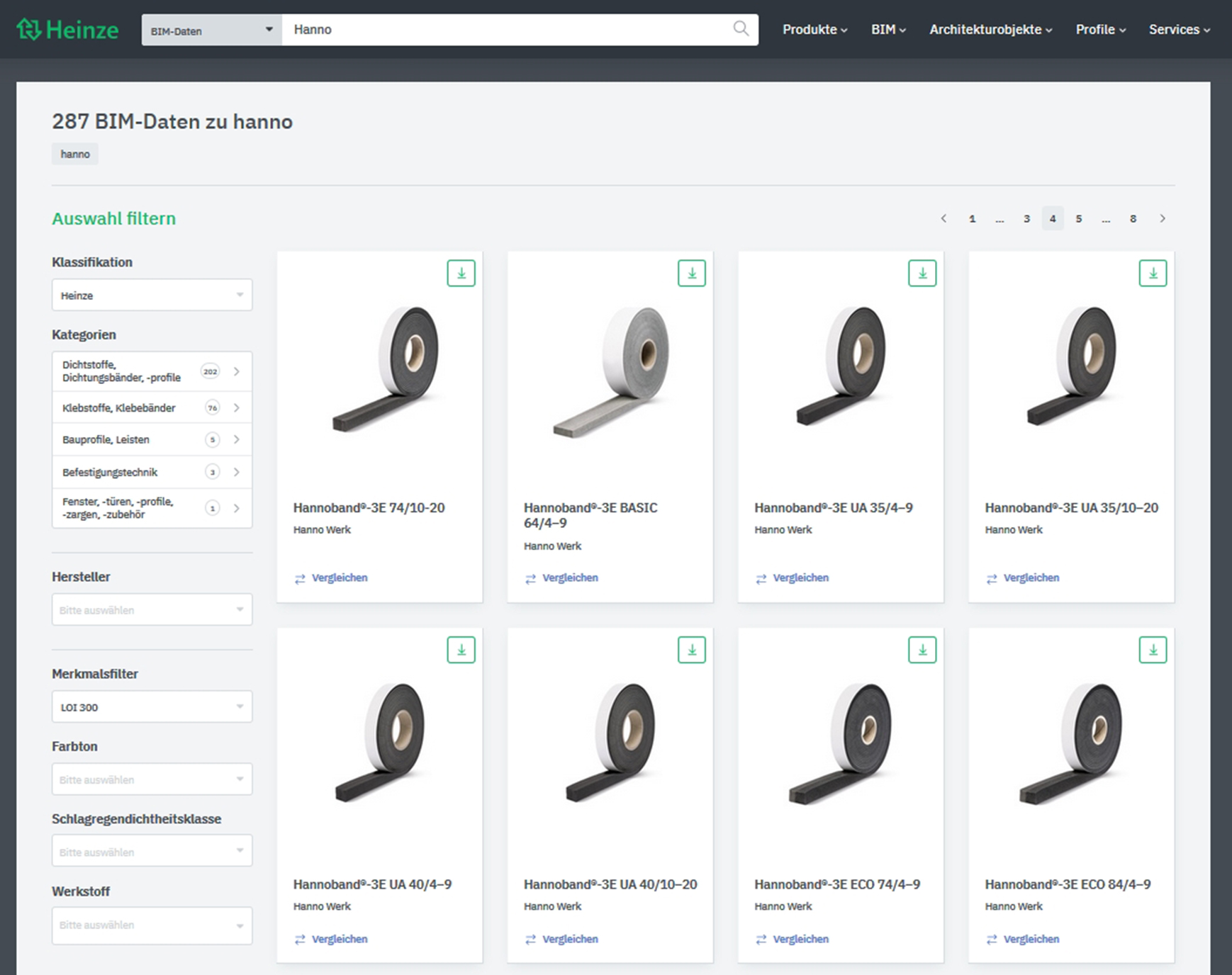
Task: Open the Merkmalsfilter LOI 300 dropdown
Action: pos(152,706)
